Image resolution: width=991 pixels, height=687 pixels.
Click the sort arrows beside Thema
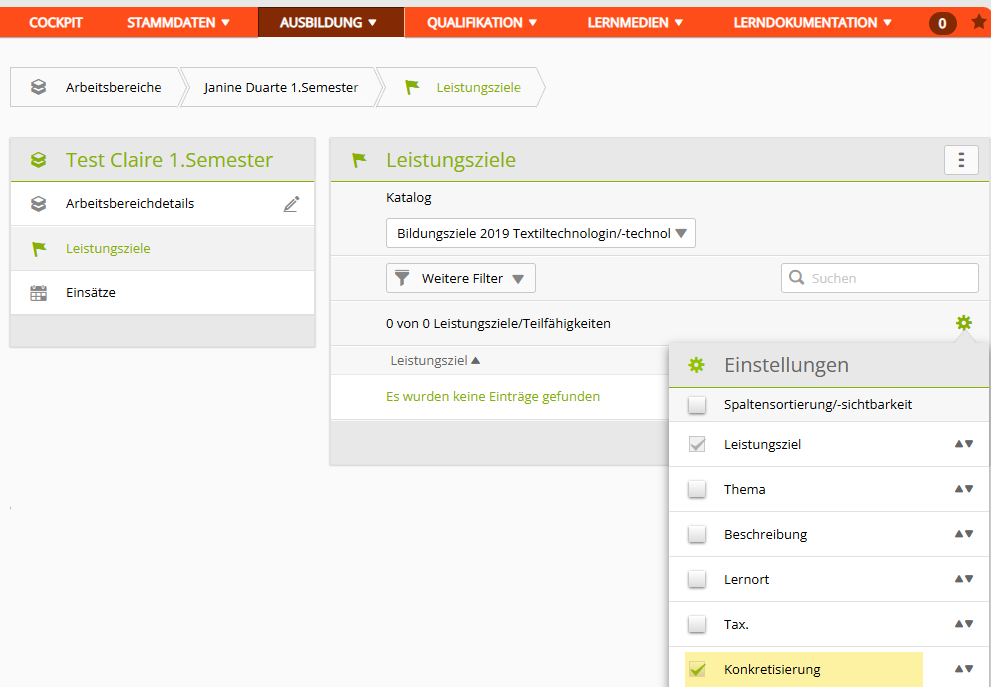click(x=964, y=489)
